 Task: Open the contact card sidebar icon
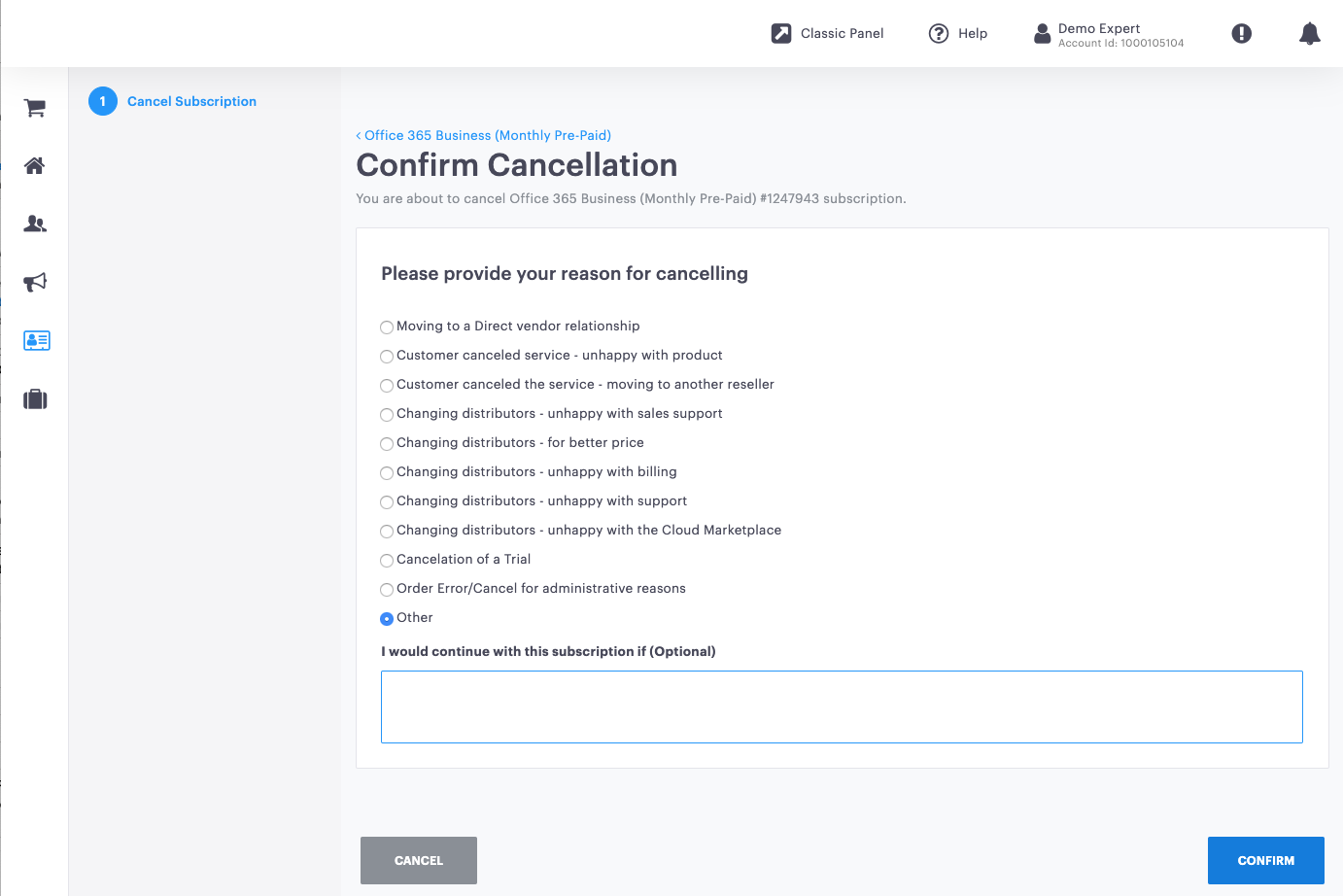[36, 340]
